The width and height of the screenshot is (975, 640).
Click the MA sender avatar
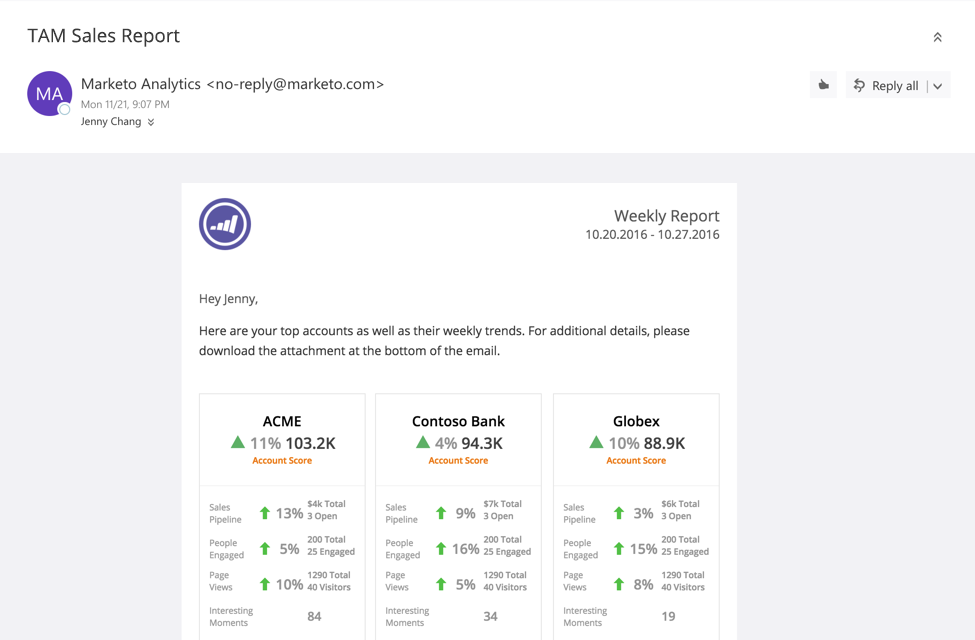[x=49, y=93]
